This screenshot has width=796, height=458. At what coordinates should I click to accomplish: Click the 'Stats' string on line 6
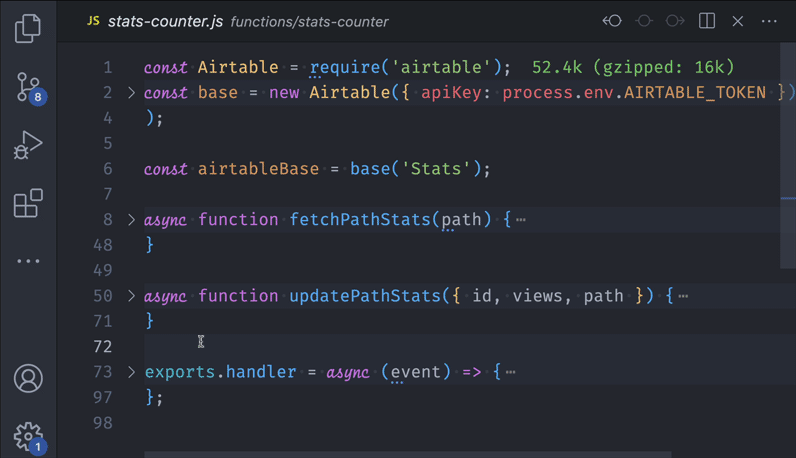436,169
